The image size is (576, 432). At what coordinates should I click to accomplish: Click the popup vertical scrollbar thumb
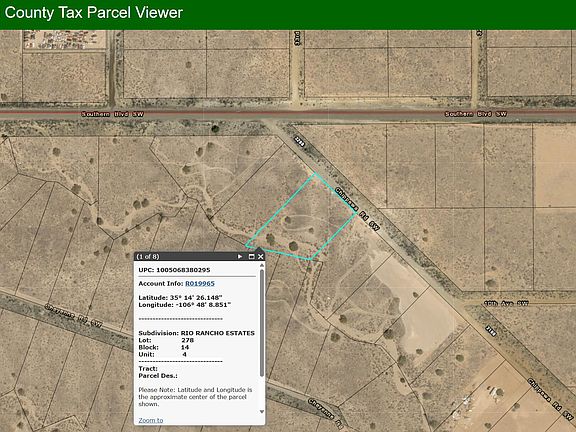click(262, 323)
